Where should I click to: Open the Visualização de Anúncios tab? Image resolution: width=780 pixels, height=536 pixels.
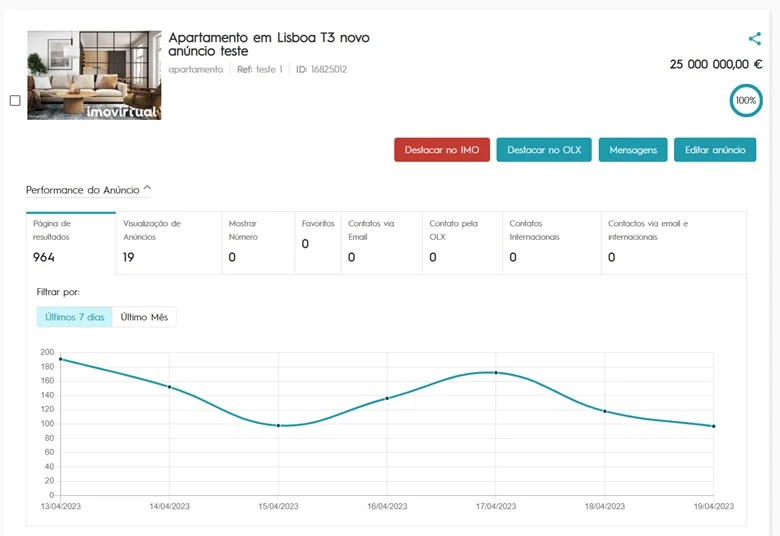168,242
